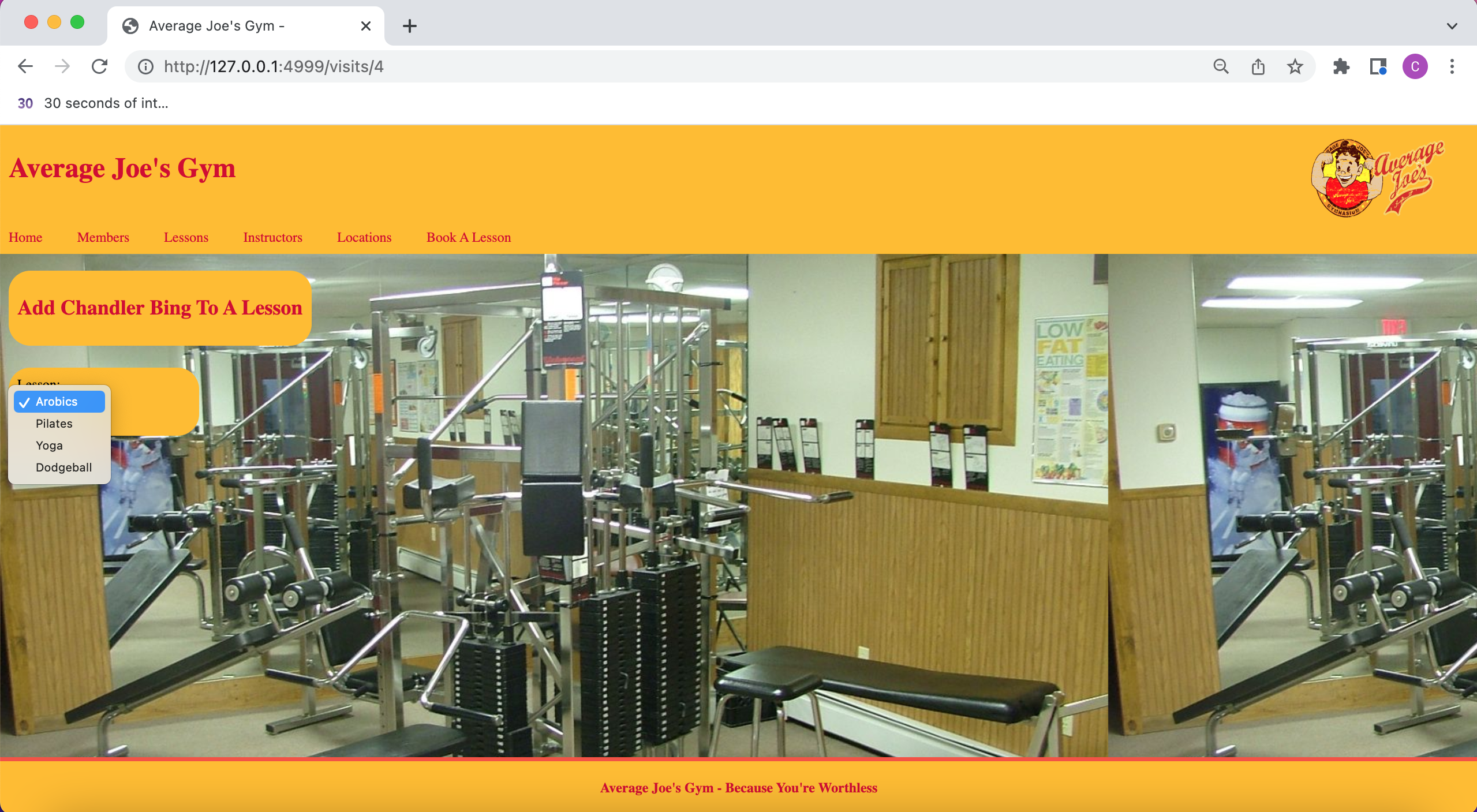Open Book A Lesson page
Viewport: 1477px width, 812px height.
click(x=469, y=237)
